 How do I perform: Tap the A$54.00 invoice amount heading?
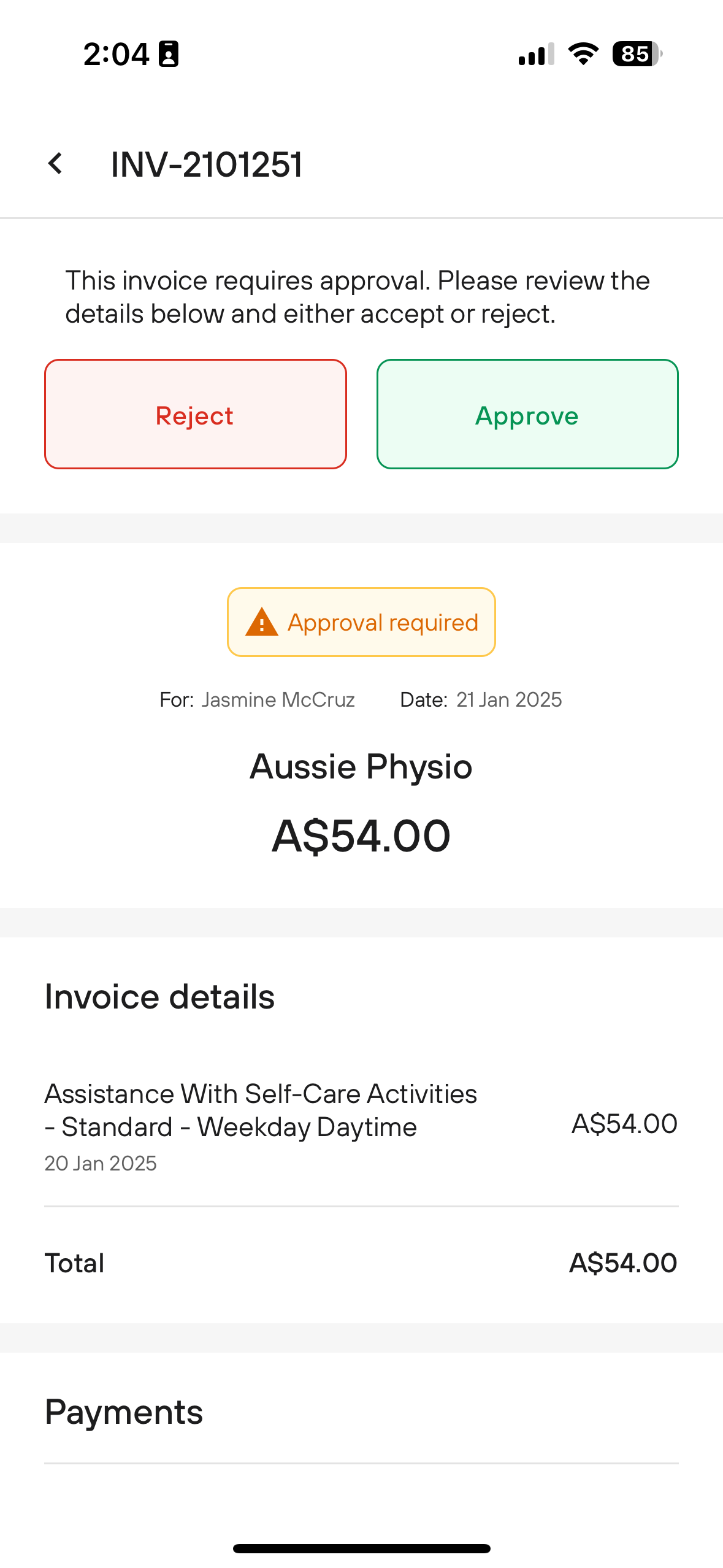pyautogui.click(x=361, y=836)
